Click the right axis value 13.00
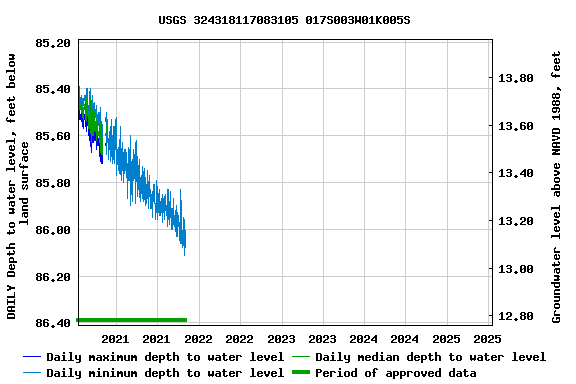 (x=515, y=269)
